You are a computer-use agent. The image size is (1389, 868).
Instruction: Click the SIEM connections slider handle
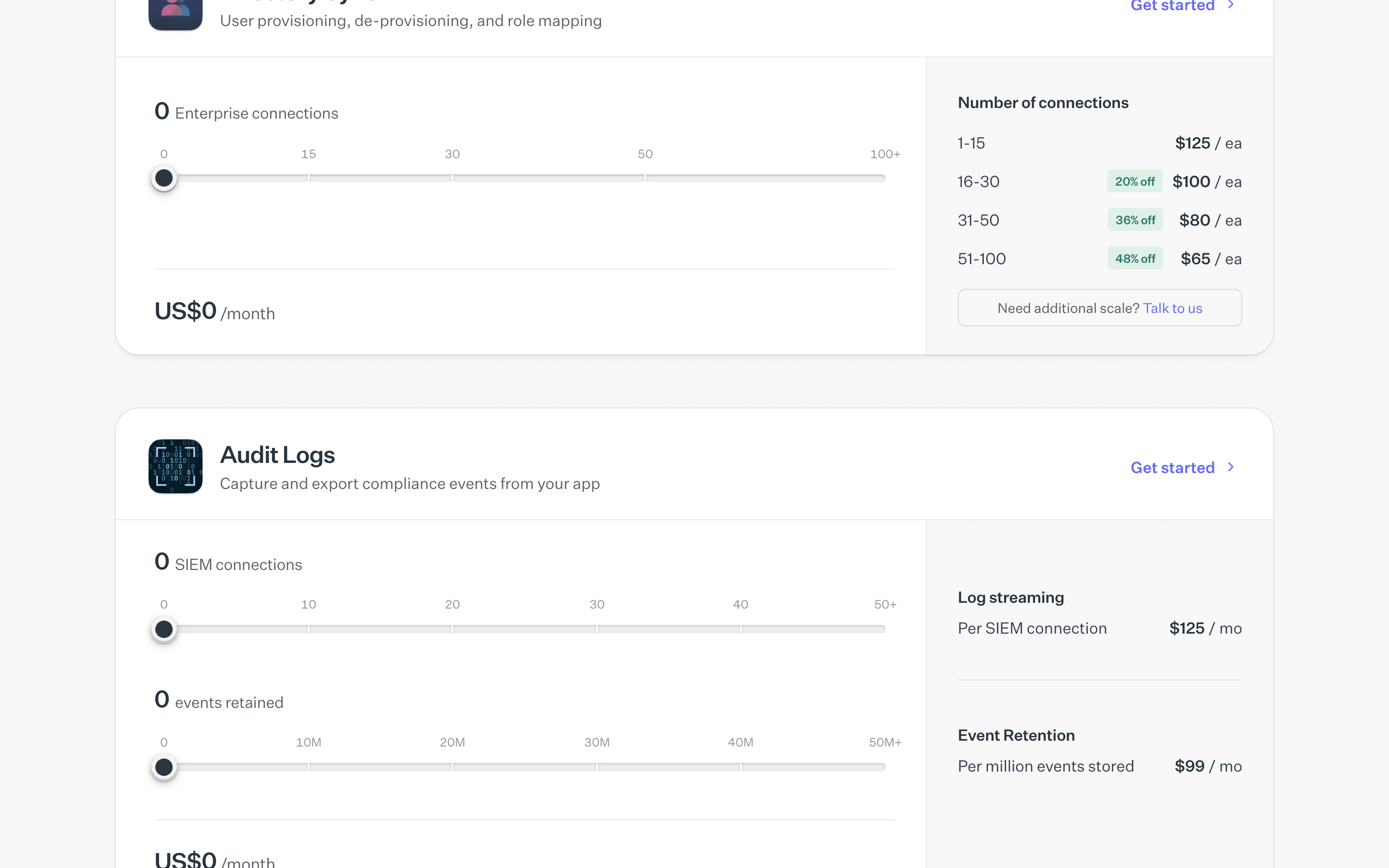tap(164, 629)
